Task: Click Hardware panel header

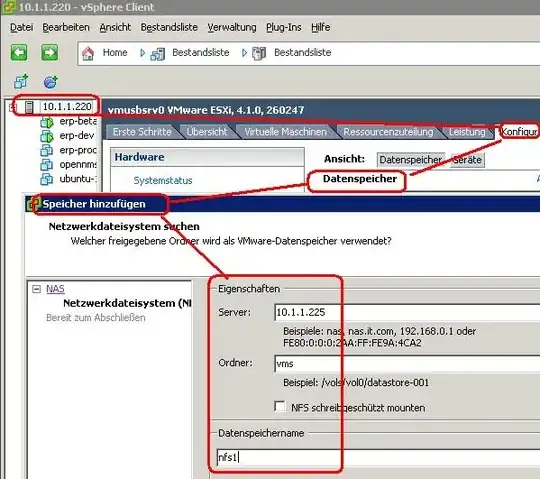Action: (x=207, y=157)
